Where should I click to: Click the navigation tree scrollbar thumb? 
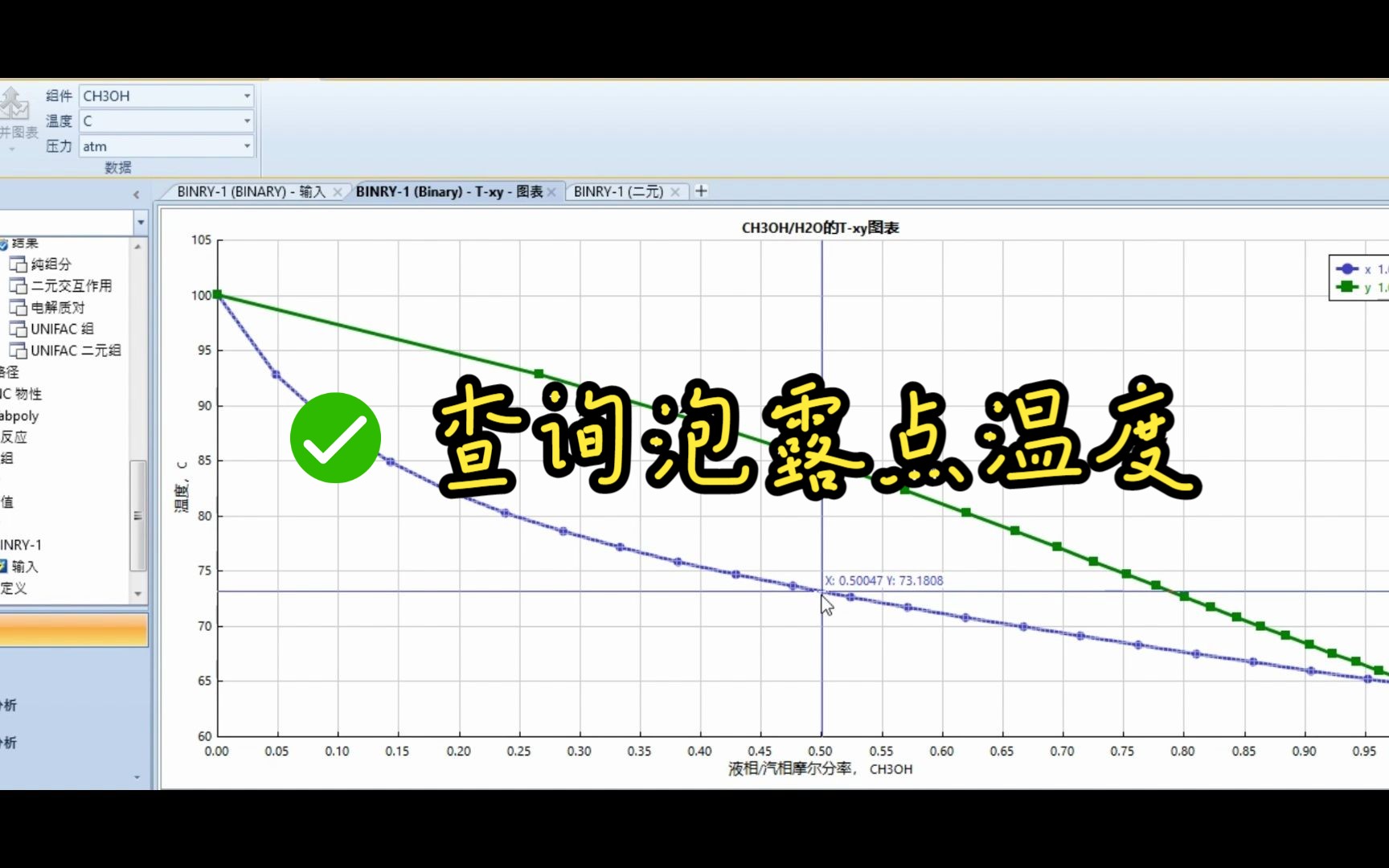pyautogui.click(x=138, y=514)
